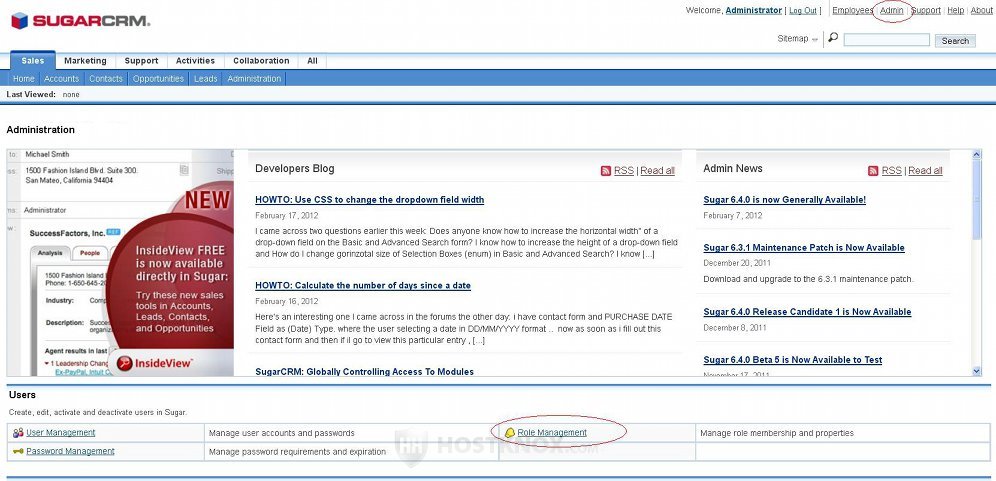Click the User Management people icon

coord(18,433)
